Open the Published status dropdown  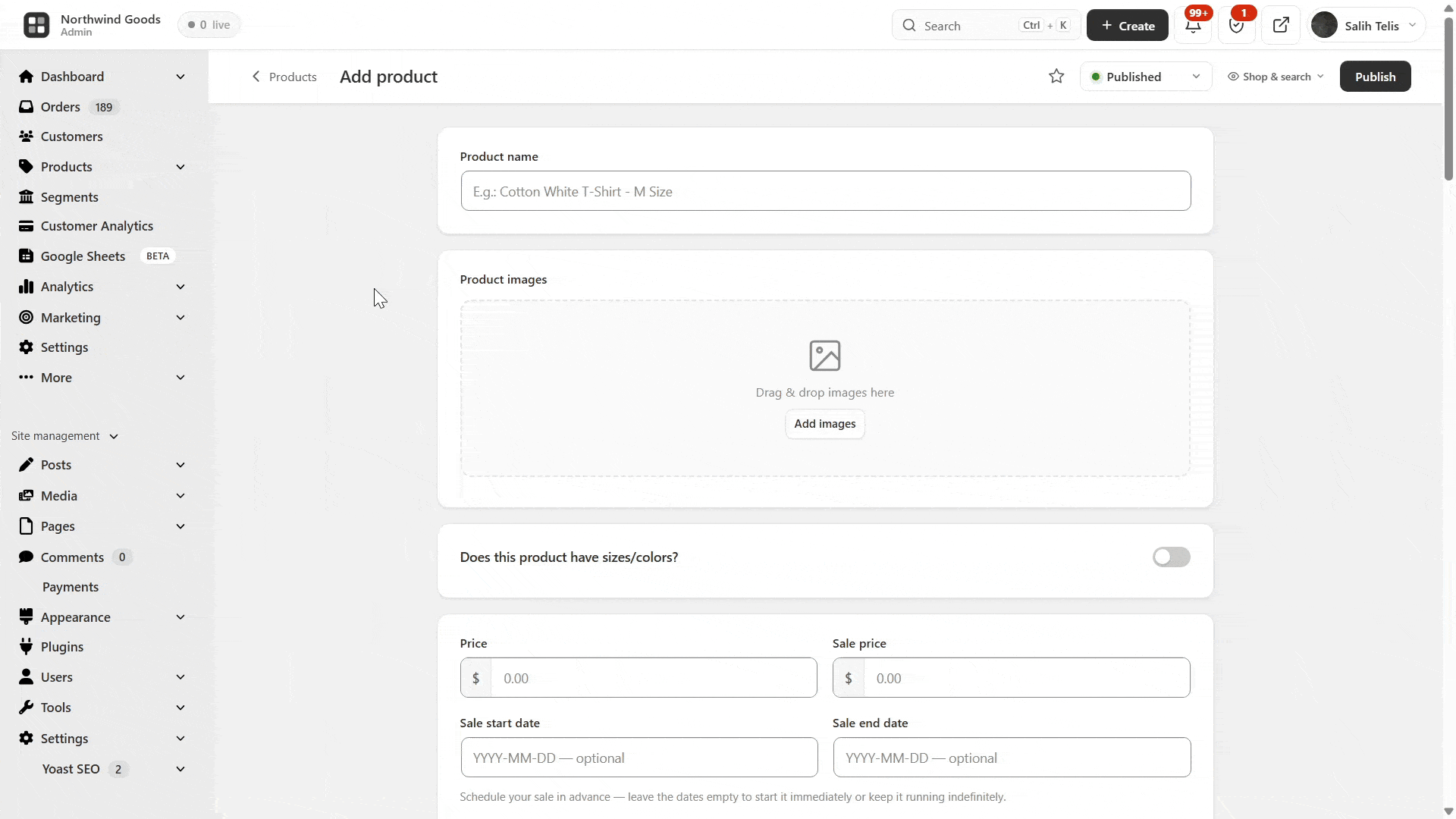tap(1146, 77)
